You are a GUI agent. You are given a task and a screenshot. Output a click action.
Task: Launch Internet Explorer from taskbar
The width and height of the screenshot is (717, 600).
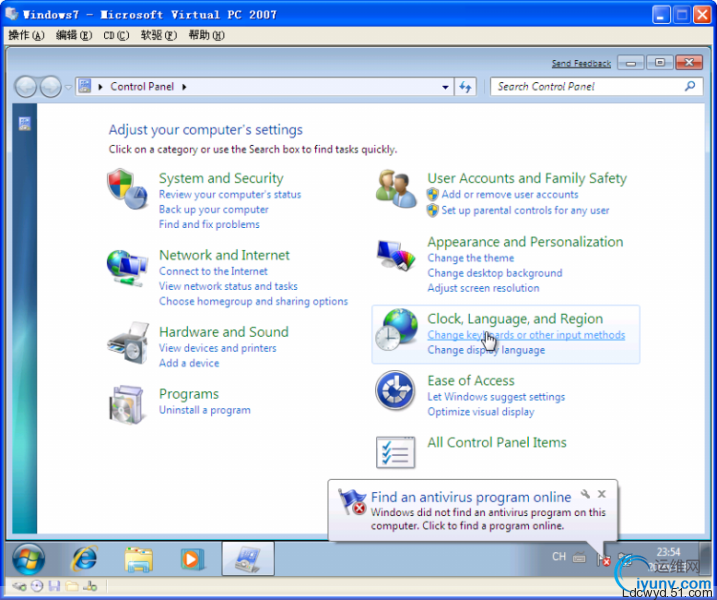(x=84, y=559)
